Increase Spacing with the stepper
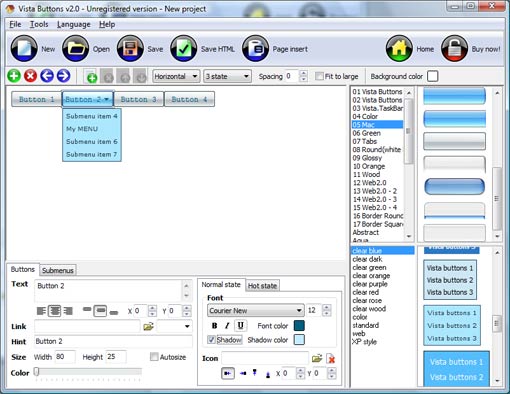This screenshot has height=394, width=510. pos(303,73)
